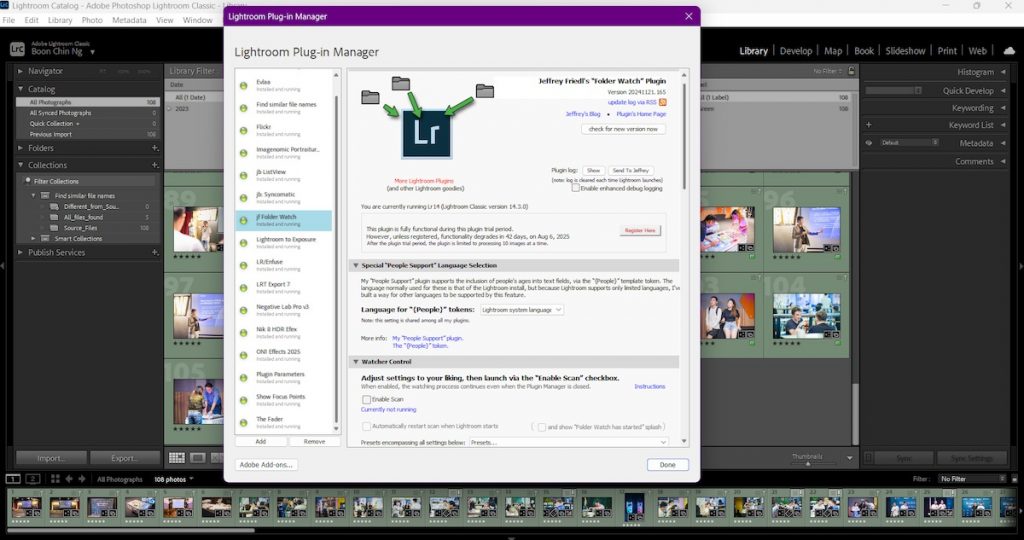Click Adobe Add-ons button
This screenshot has height=540, width=1024.
(265, 465)
